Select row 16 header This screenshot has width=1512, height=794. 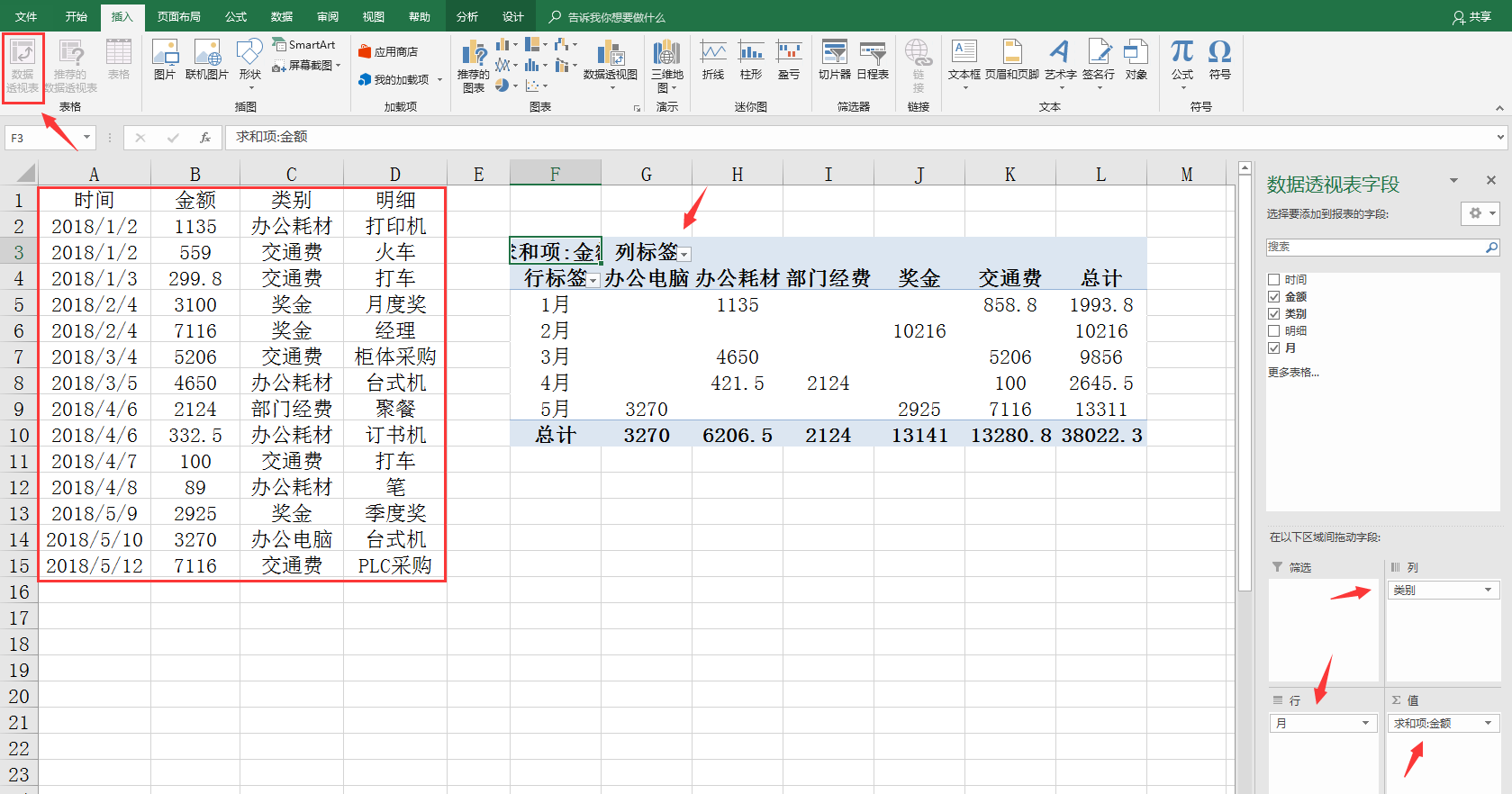[19, 592]
